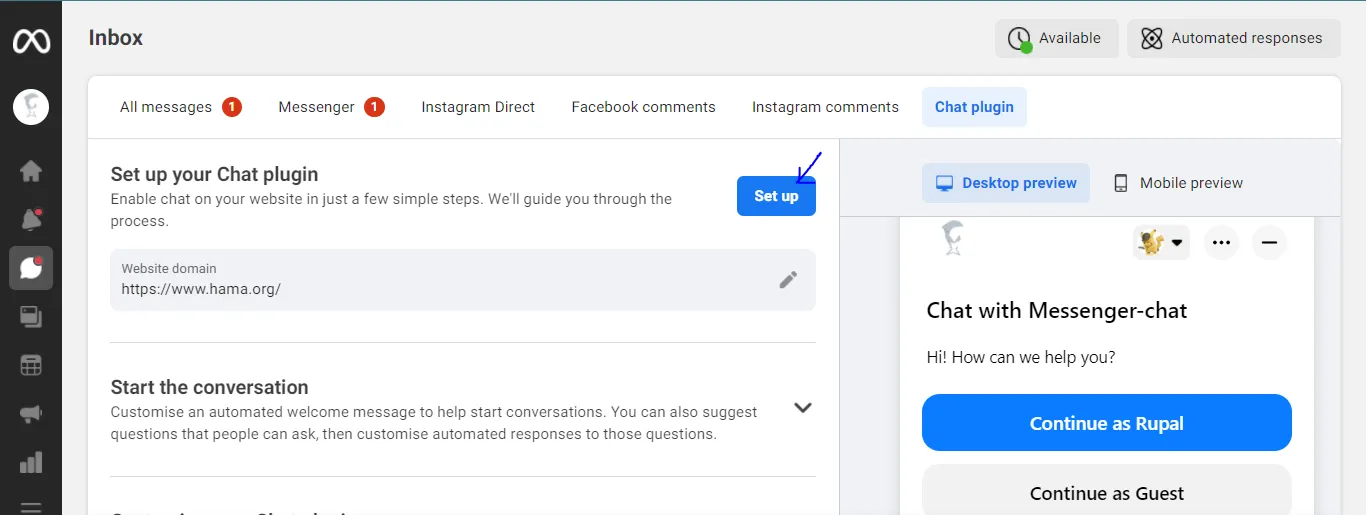
Task: Minimize the chat preview window
Action: point(1269,242)
